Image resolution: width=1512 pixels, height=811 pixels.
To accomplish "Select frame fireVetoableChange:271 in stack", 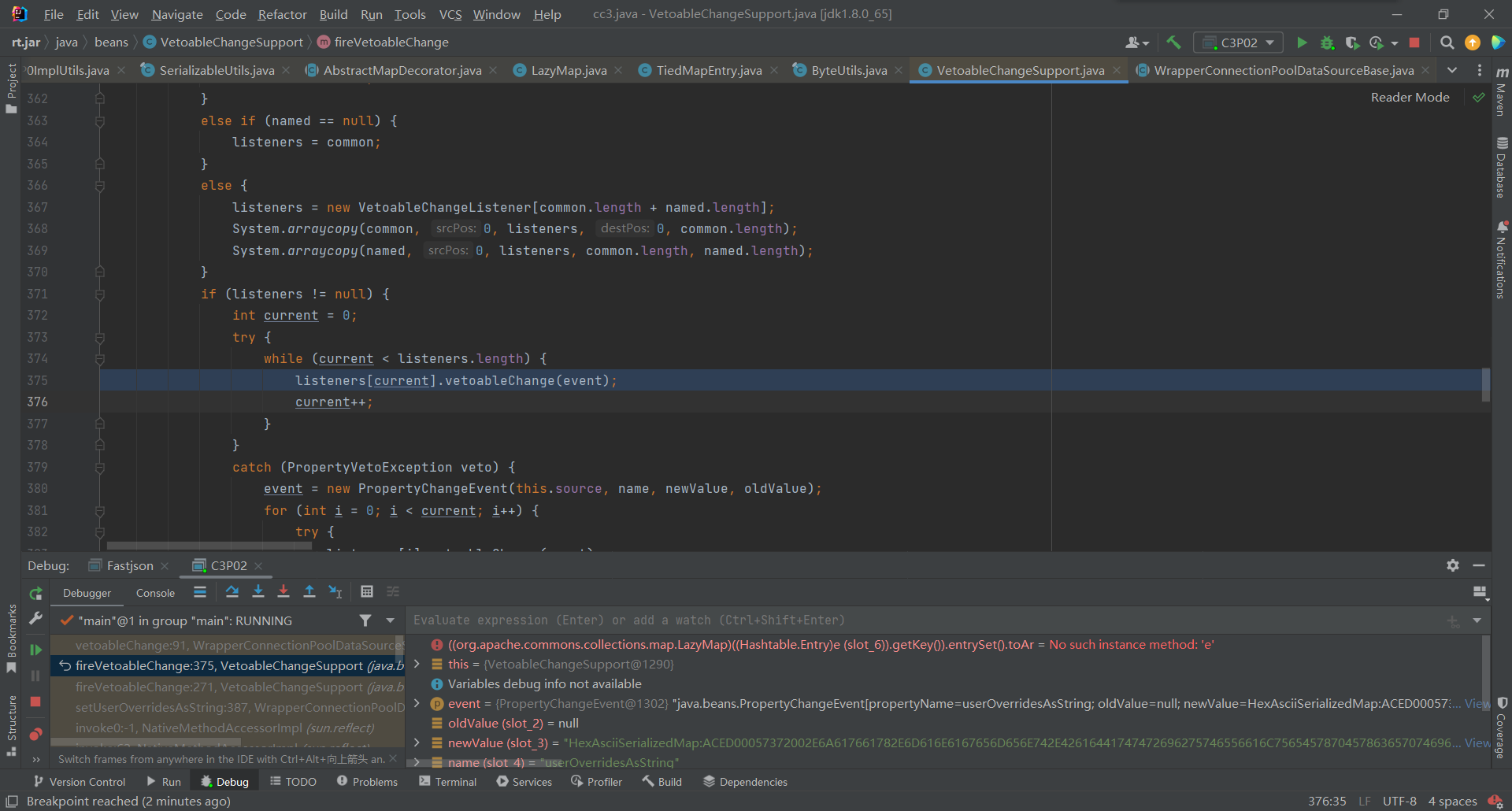I will pyautogui.click(x=228, y=687).
